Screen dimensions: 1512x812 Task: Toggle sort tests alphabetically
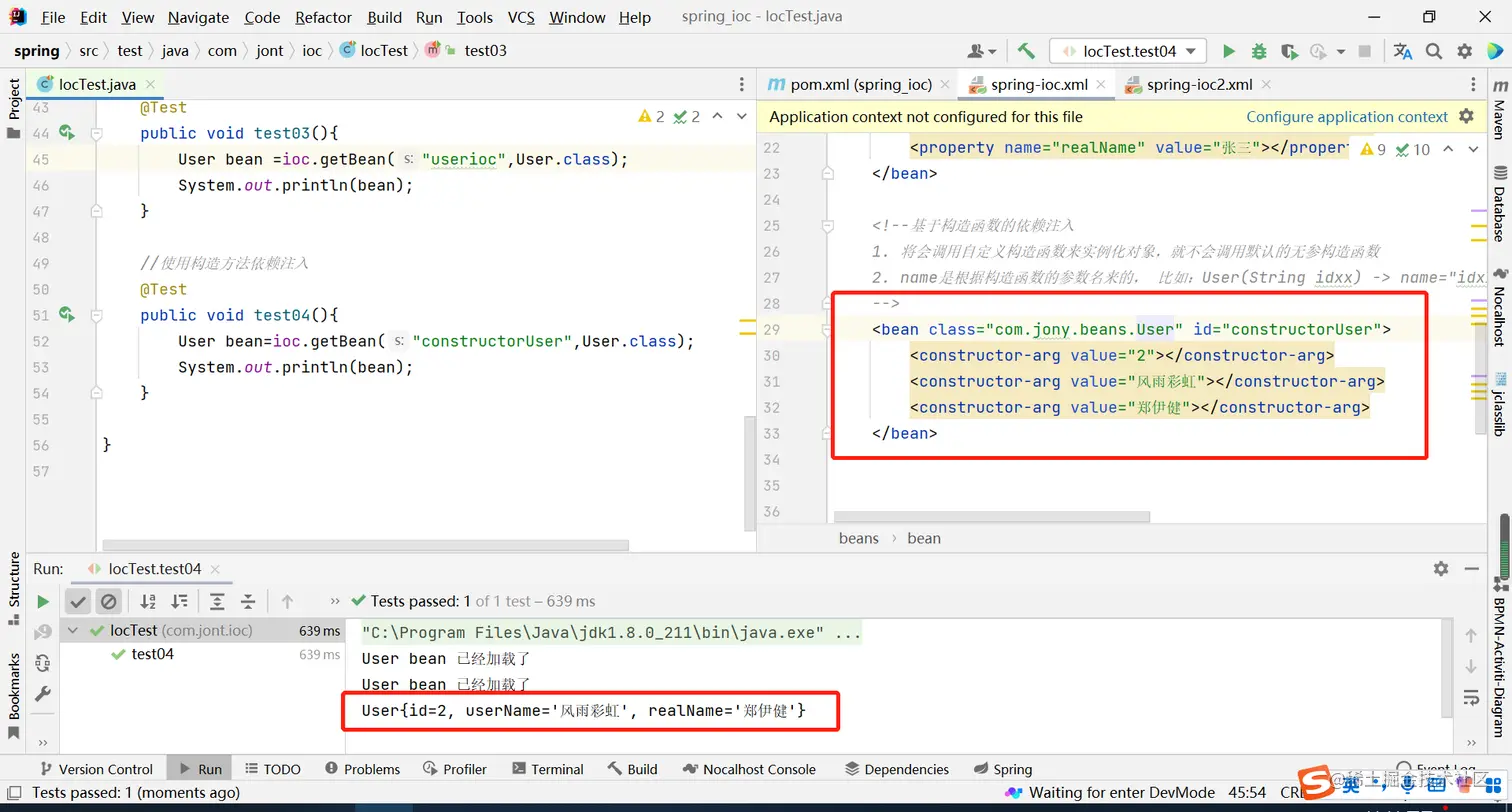click(148, 601)
